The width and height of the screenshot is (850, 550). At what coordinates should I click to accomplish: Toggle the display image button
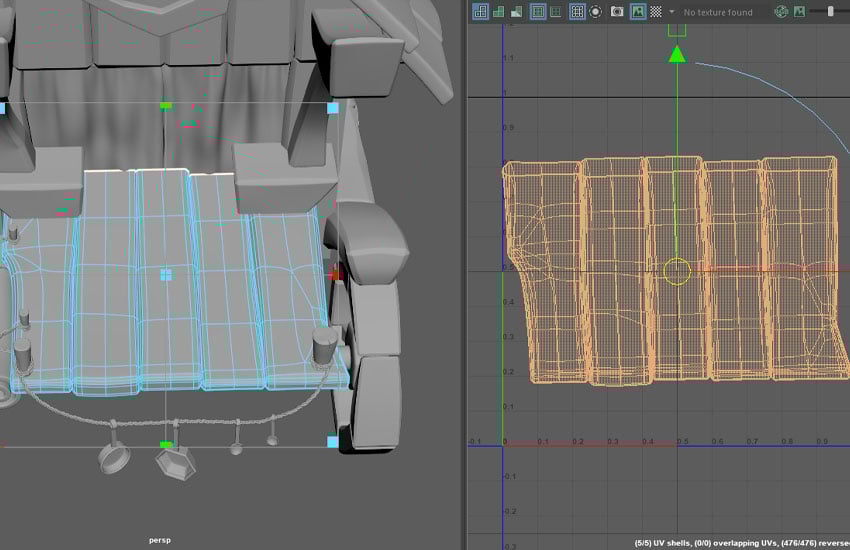(637, 12)
